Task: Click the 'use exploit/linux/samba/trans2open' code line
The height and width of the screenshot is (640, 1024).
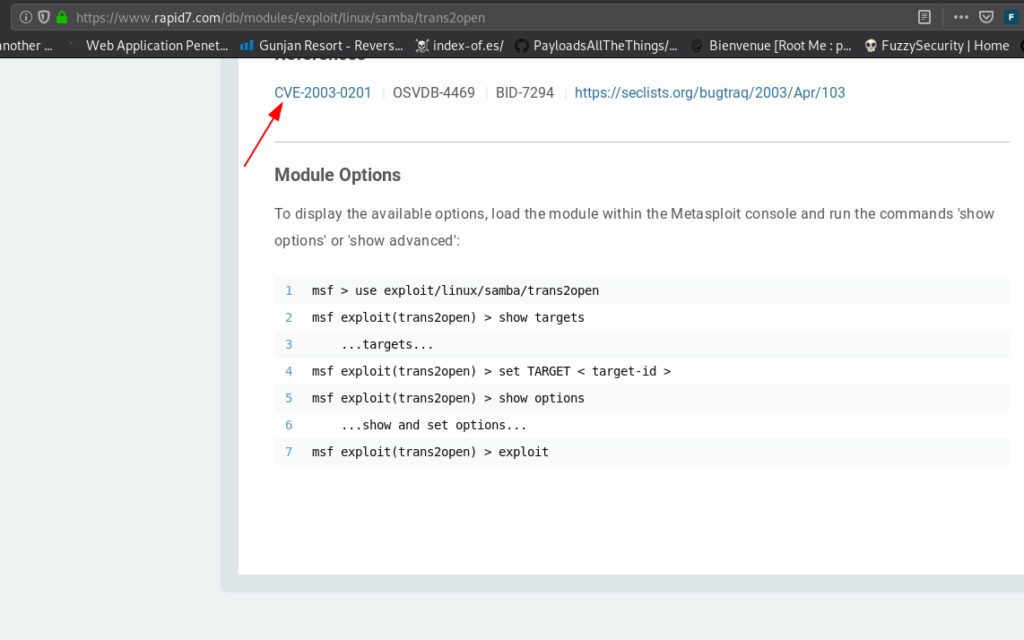Action: (x=455, y=291)
